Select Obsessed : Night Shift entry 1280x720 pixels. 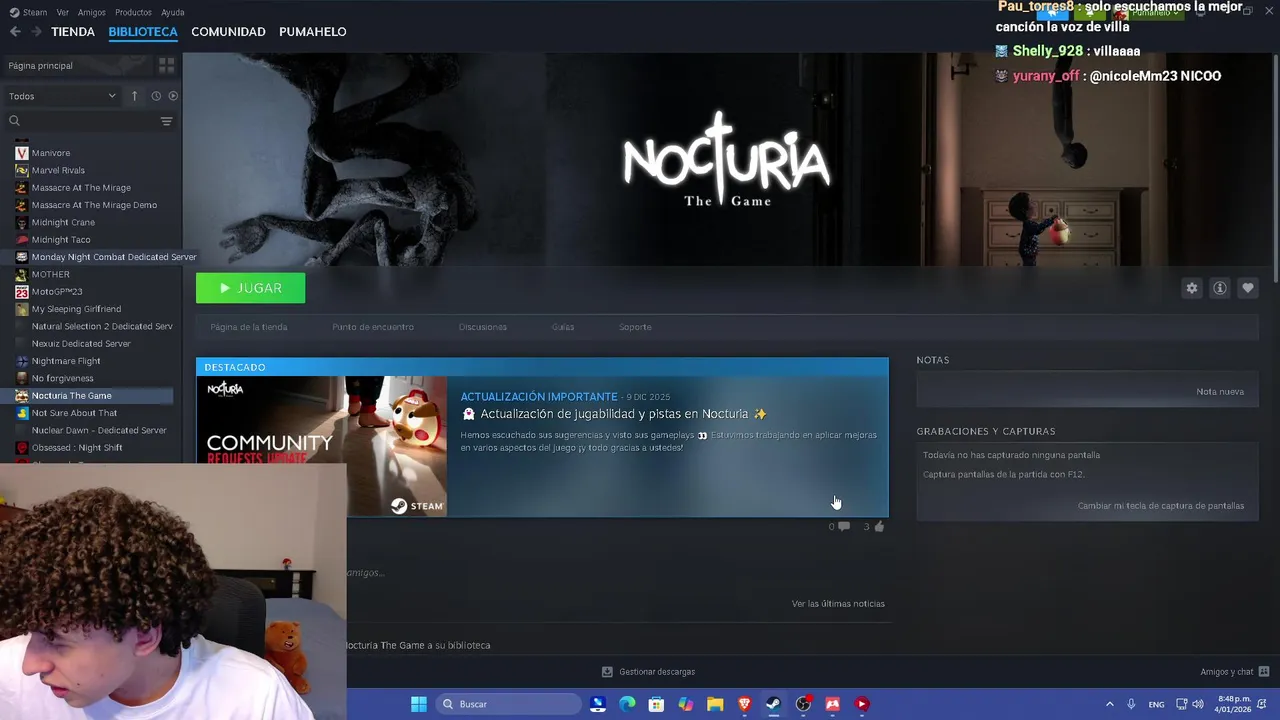point(77,448)
